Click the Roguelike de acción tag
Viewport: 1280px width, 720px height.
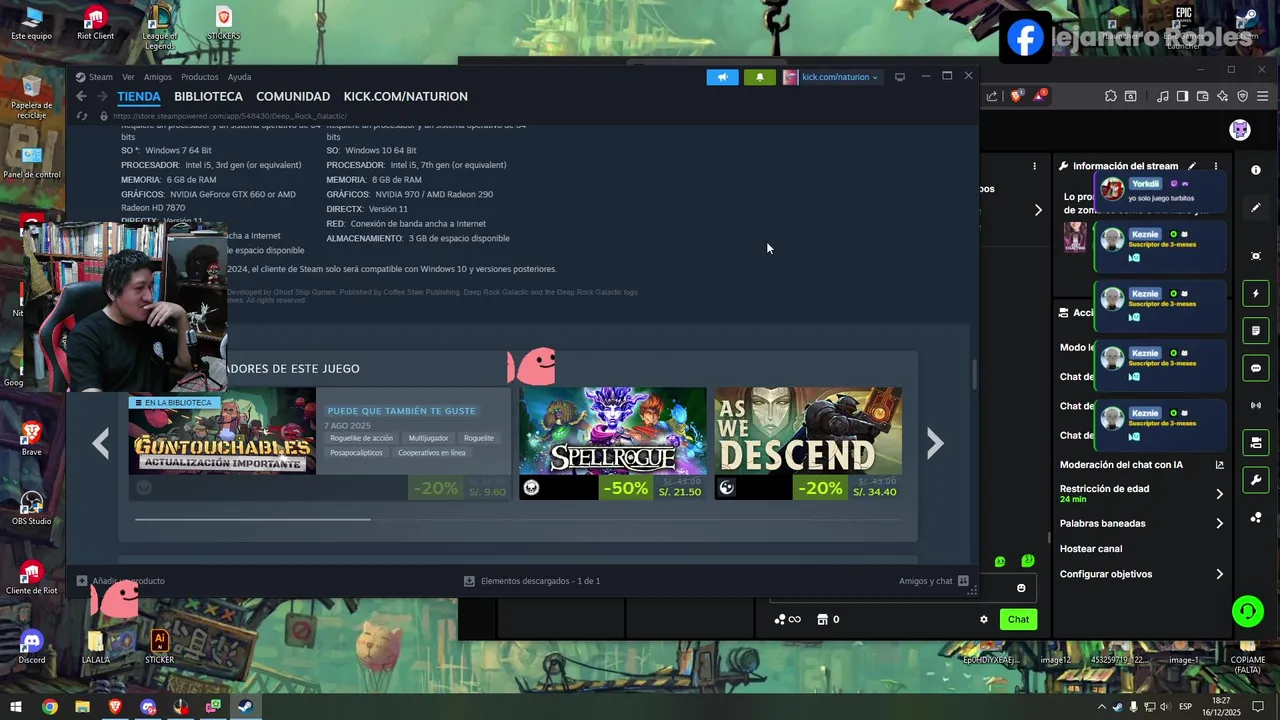(361, 438)
